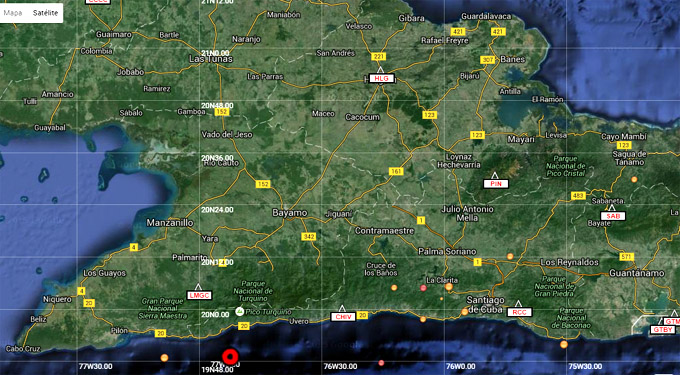Click the route 483 road shield
Image resolution: width=680 pixels, height=375 pixels.
[x=578, y=196]
